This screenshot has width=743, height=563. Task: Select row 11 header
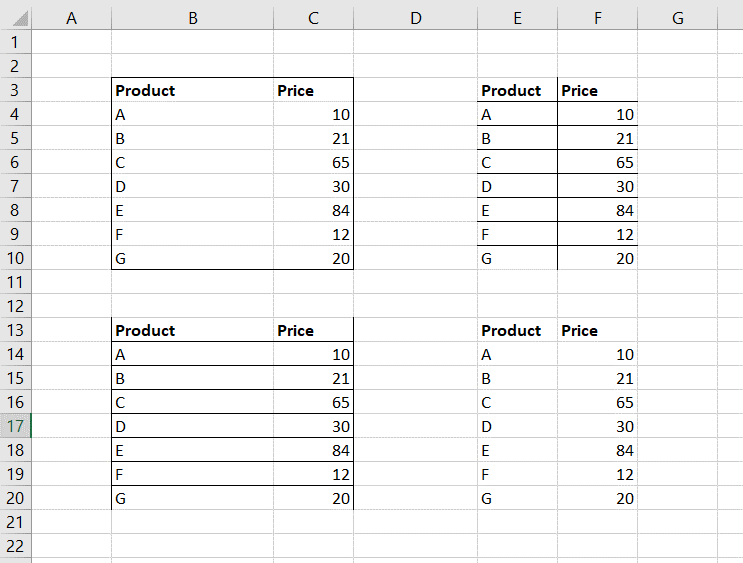[16, 282]
